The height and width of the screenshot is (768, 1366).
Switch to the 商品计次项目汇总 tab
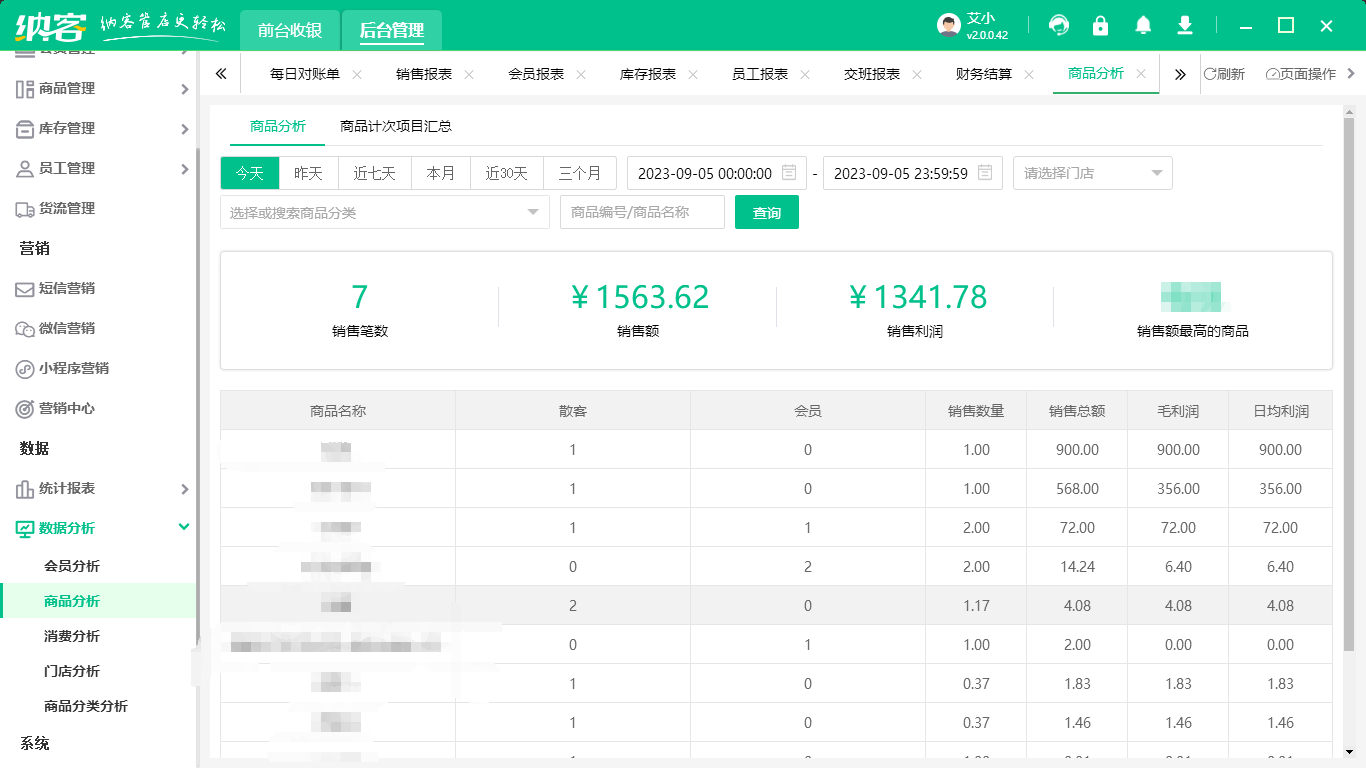point(395,127)
